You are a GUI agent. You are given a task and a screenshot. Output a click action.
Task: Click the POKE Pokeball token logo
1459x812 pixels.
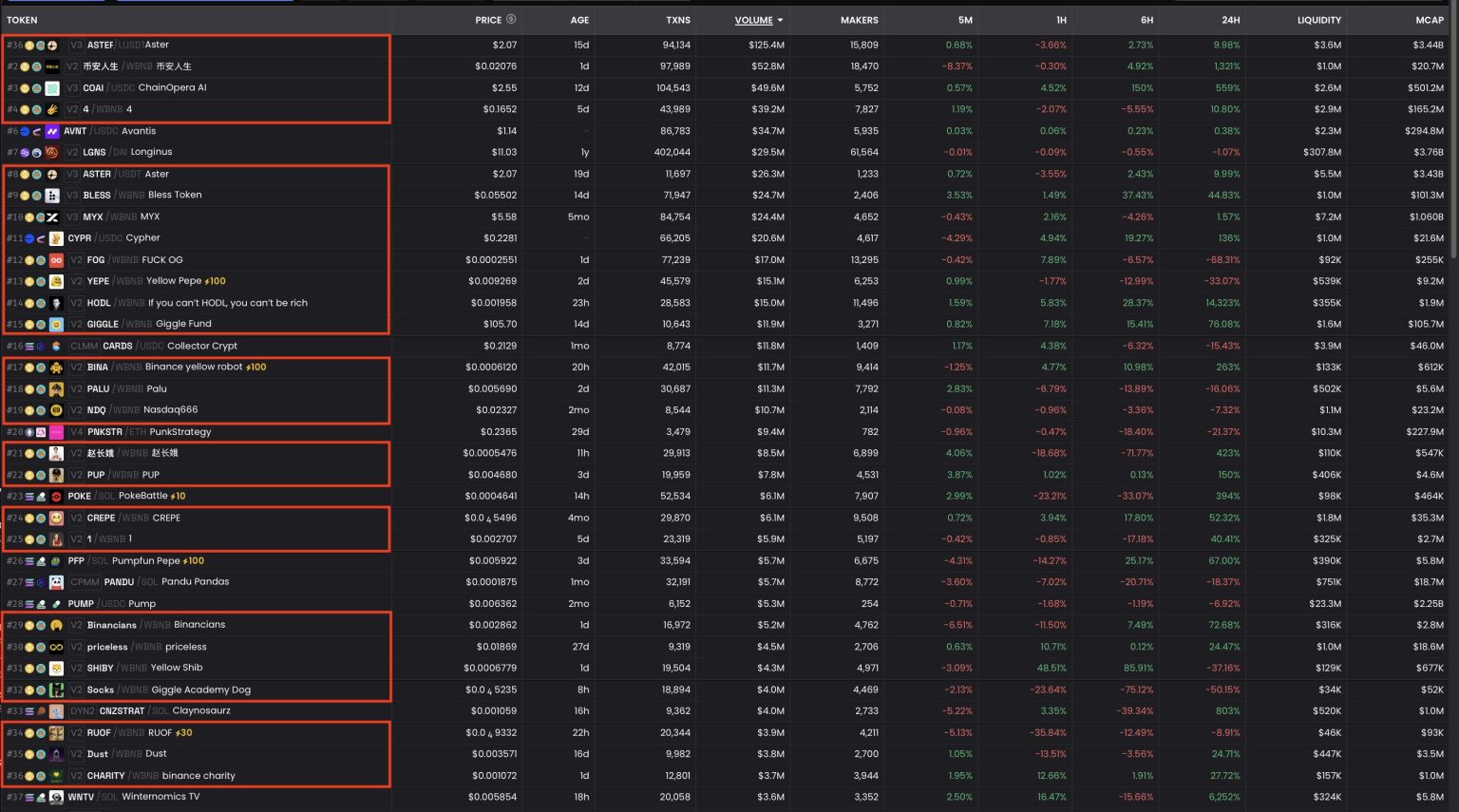point(56,497)
